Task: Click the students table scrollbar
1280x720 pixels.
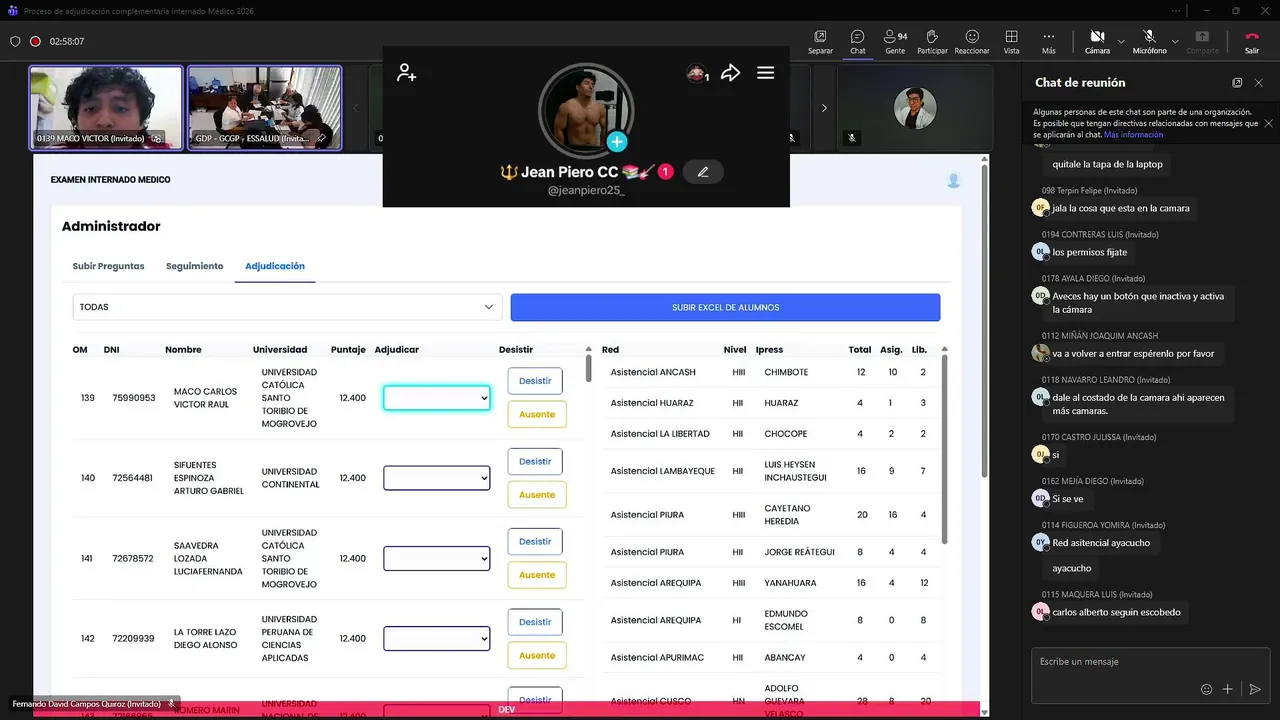Action: [588, 368]
